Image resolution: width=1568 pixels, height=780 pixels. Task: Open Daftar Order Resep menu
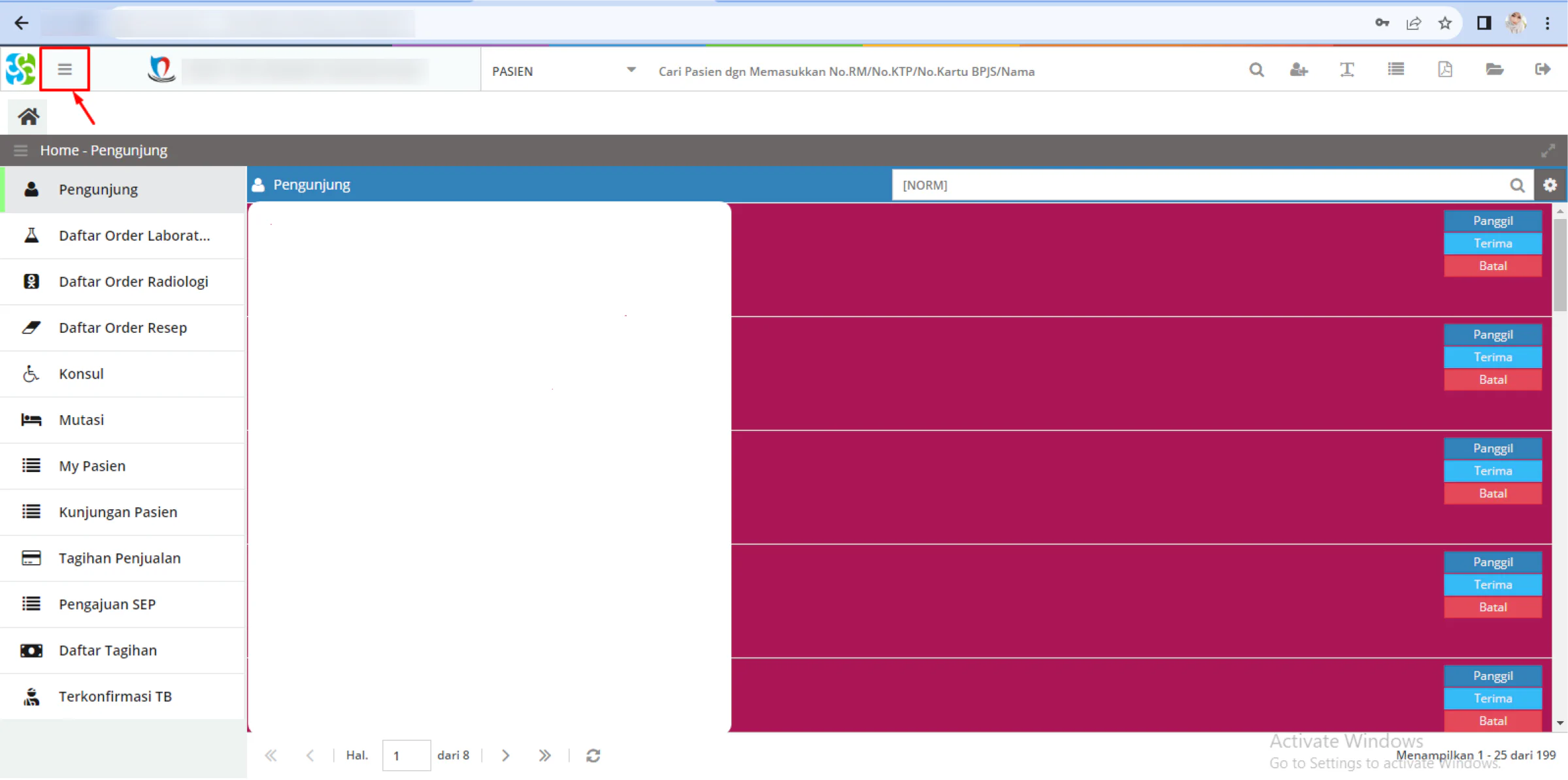pos(123,328)
